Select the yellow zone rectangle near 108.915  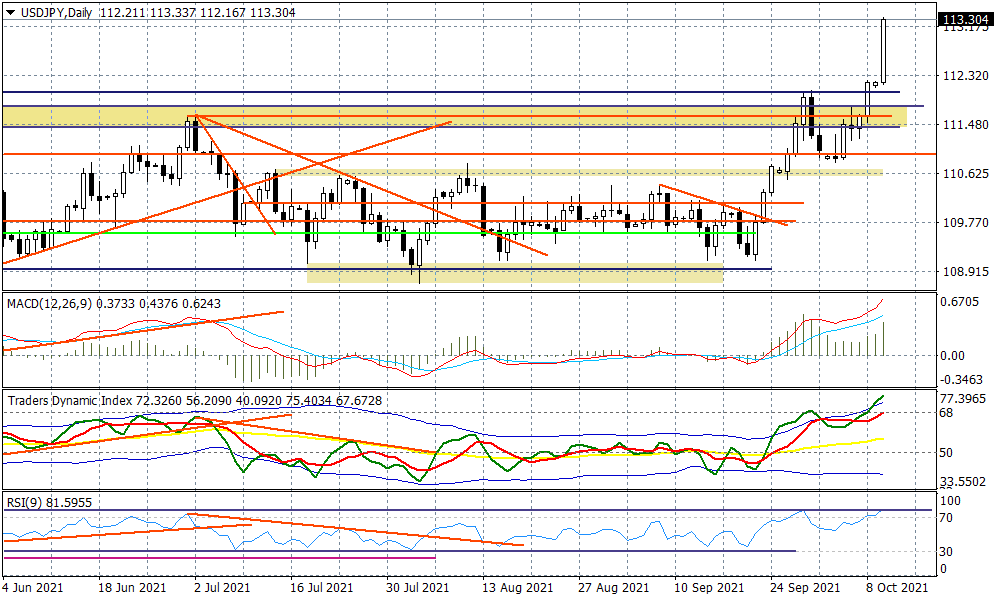pyautogui.click(x=515, y=273)
